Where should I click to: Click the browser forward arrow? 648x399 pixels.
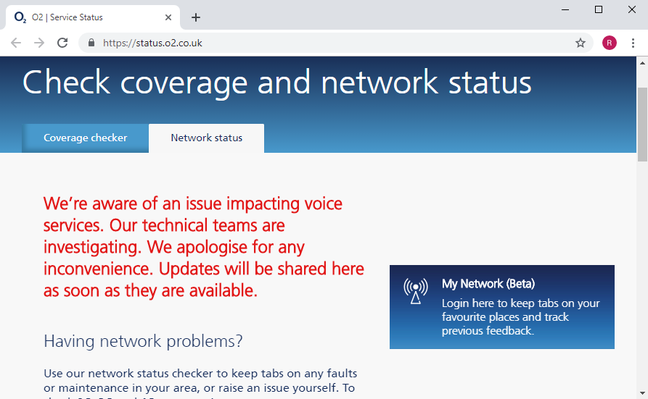click(39, 43)
